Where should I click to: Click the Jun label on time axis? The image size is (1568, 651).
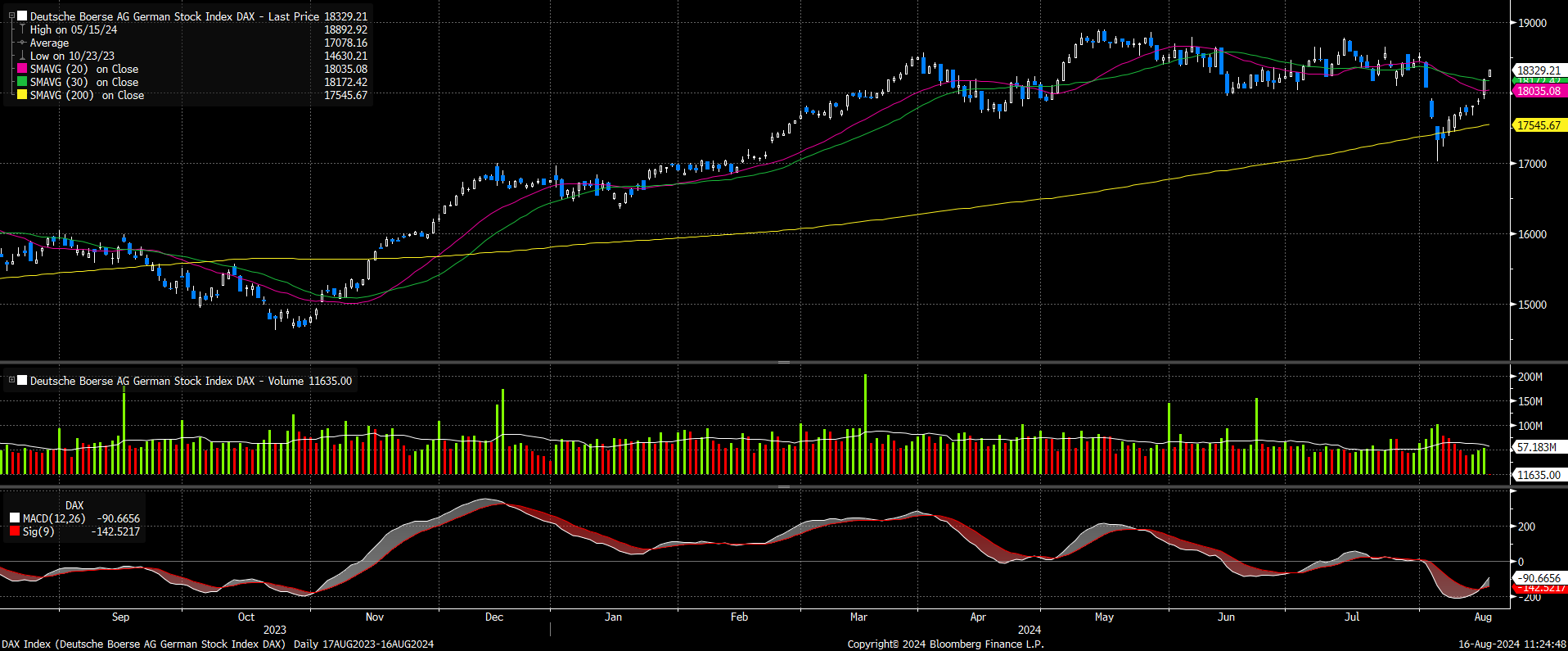[x=1226, y=617]
